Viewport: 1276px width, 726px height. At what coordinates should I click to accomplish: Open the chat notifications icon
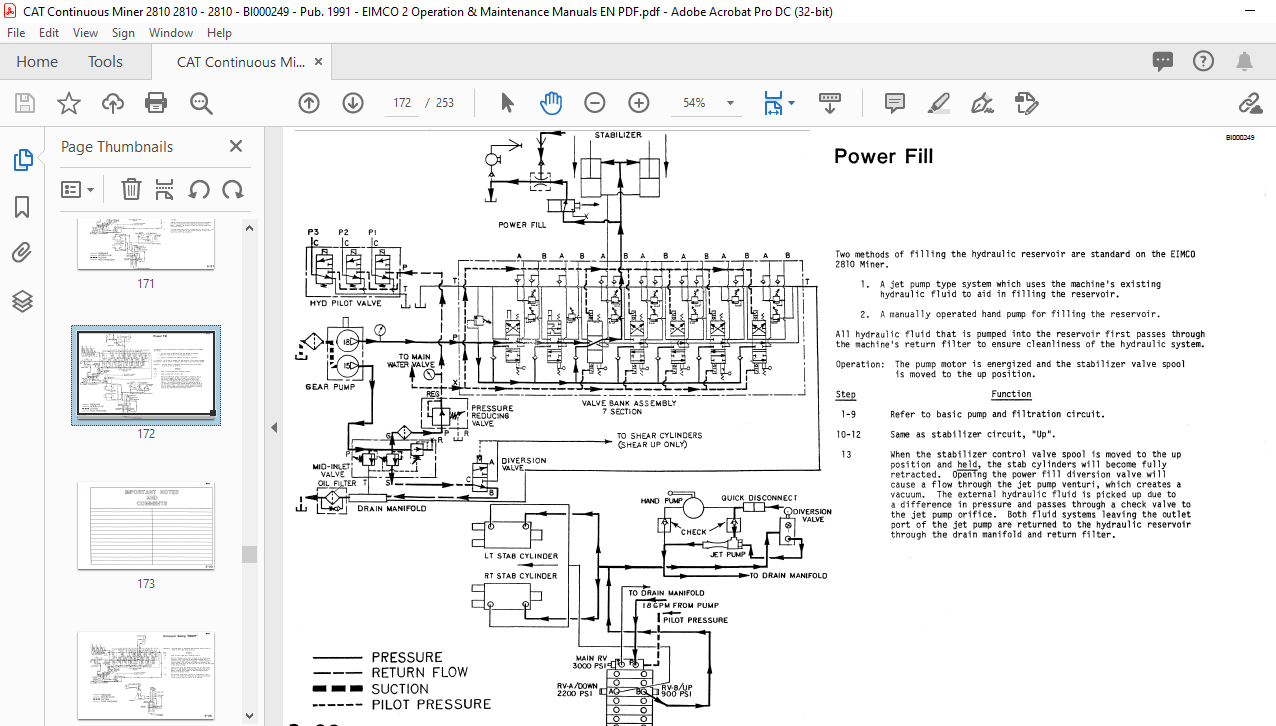1163,62
